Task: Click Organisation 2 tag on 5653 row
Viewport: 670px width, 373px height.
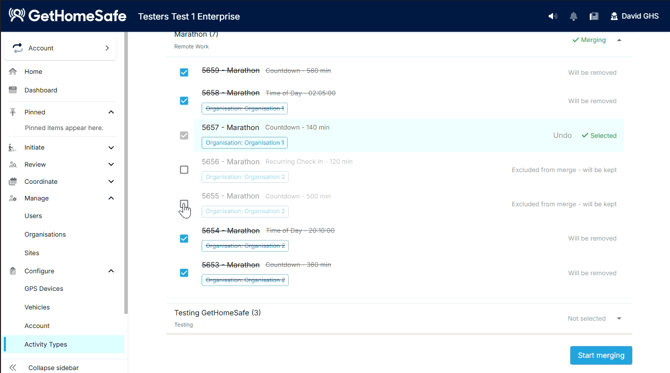Action: (245, 280)
